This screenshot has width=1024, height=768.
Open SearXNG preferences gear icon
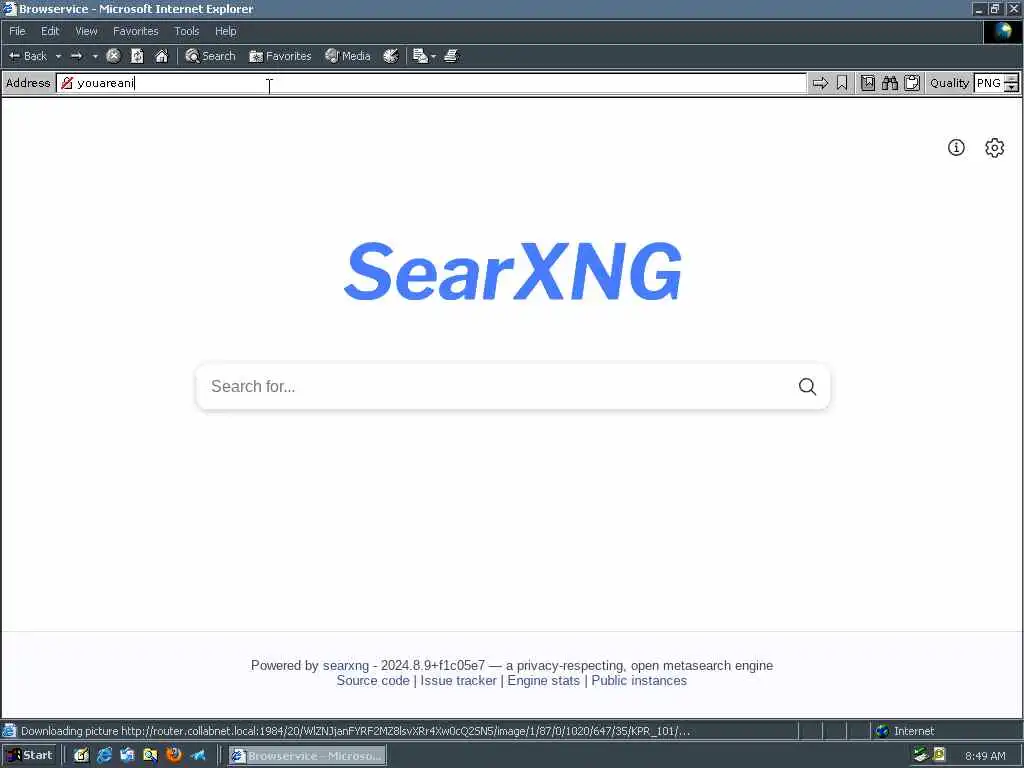pyautogui.click(x=994, y=148)
